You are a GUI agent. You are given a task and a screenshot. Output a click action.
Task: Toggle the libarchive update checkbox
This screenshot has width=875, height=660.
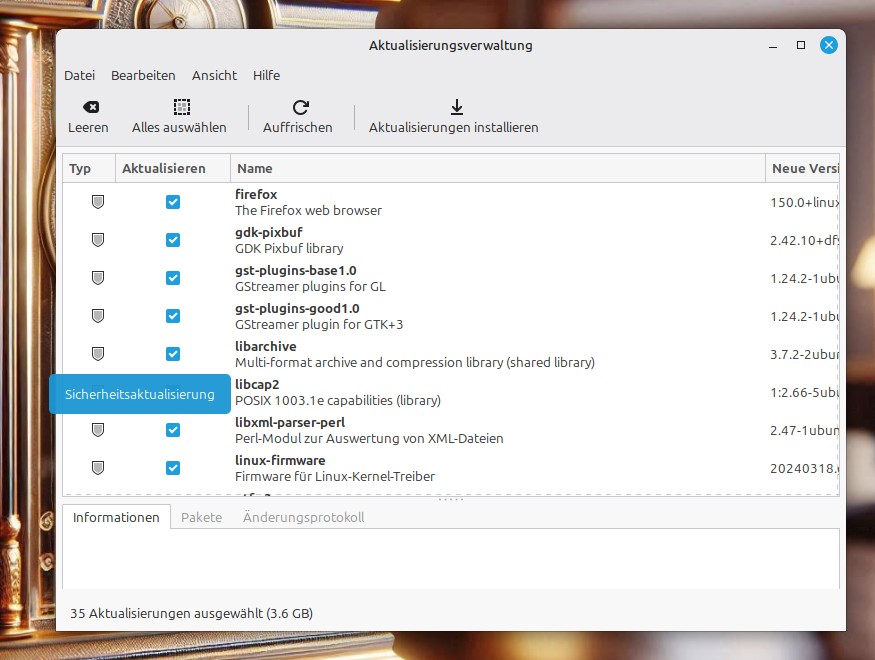coord(173,354)
